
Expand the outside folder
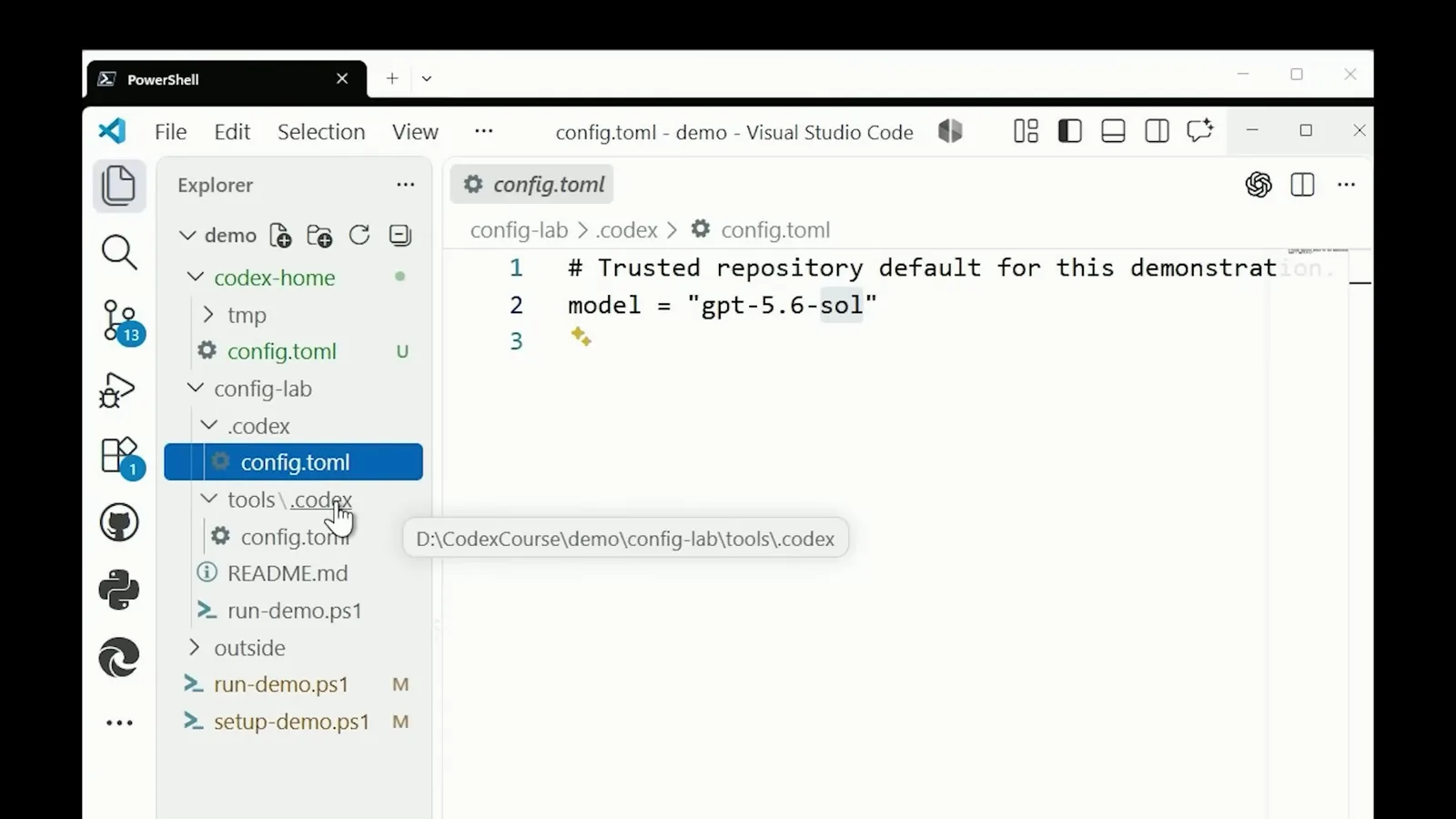point(195,647)
